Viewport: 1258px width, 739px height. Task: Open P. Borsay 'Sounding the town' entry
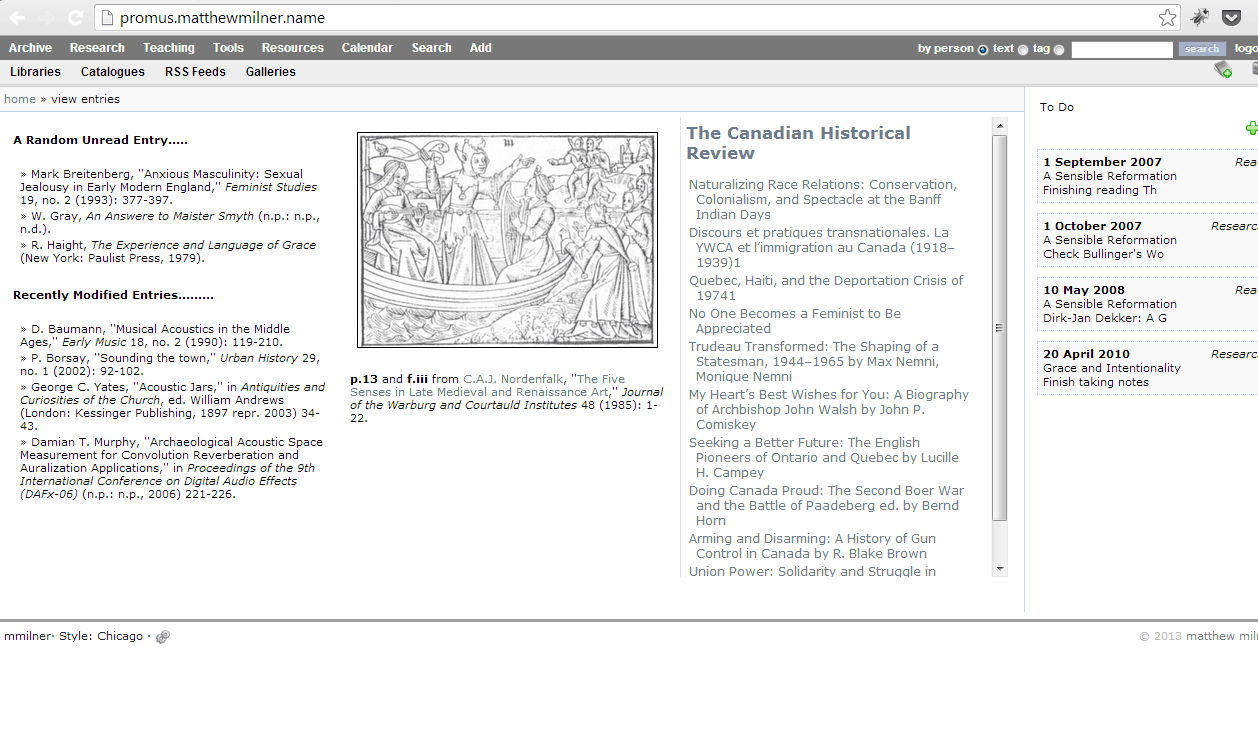(x=170, y=364)
